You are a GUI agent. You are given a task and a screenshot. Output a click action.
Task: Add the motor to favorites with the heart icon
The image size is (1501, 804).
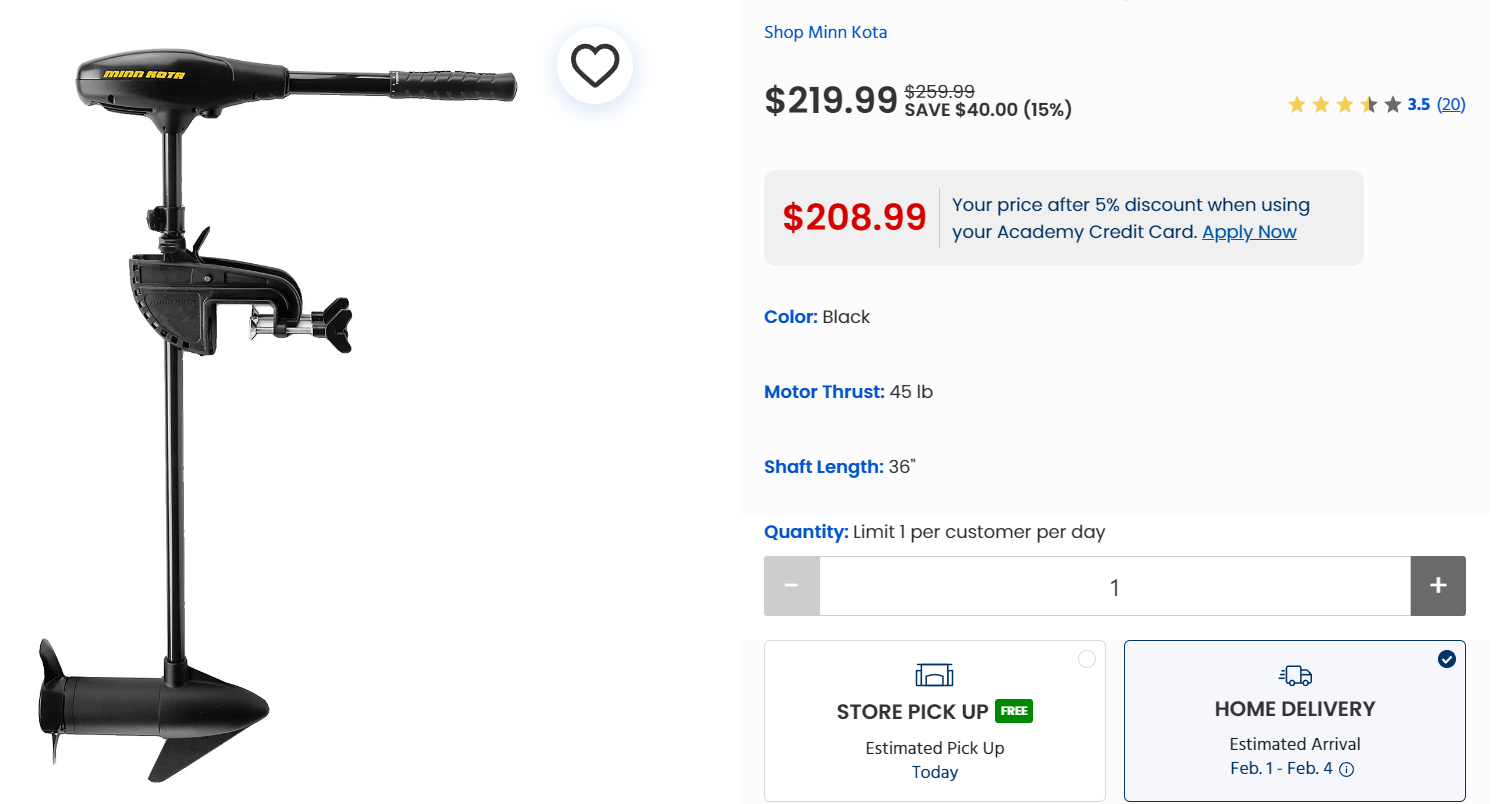pos(595,66)
